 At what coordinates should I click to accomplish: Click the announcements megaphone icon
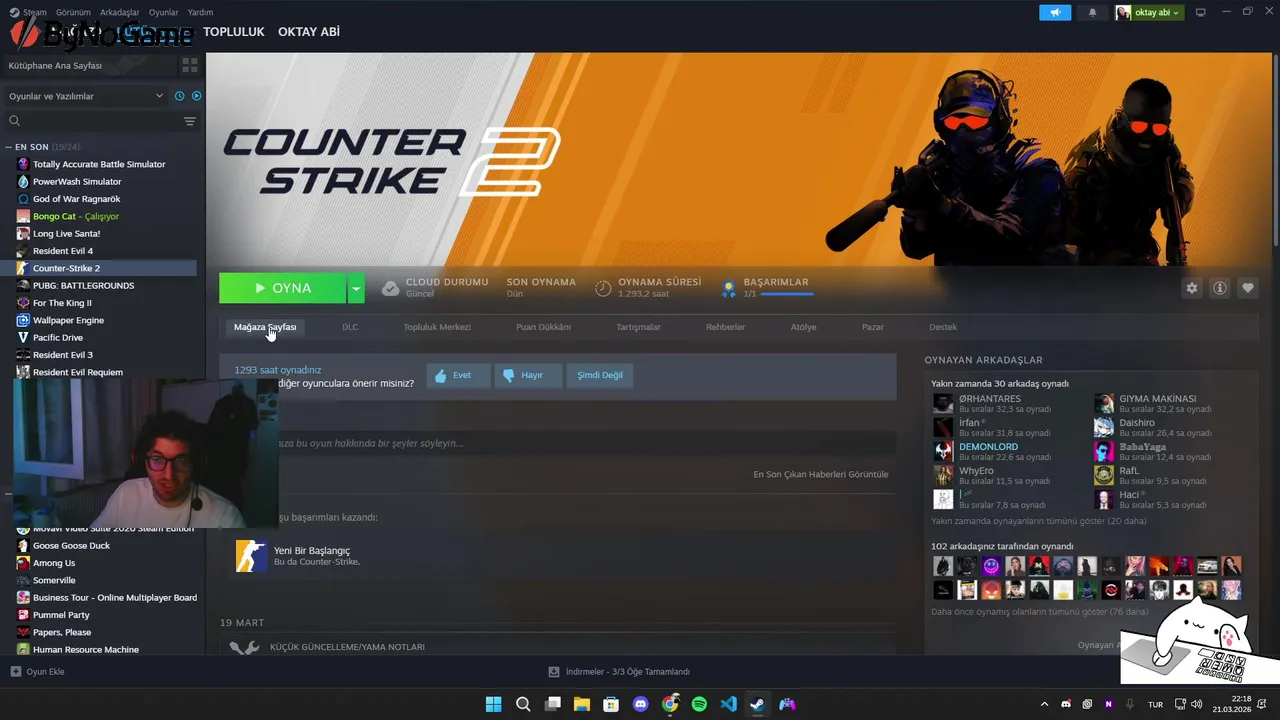coord(1055,12)
